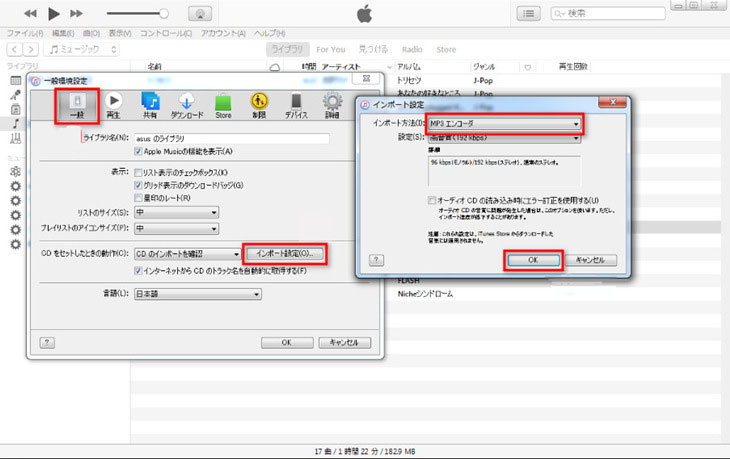Click the インポート設定 button
The width and height of the screenshot is (730, 459).
(x=285, y=254)
